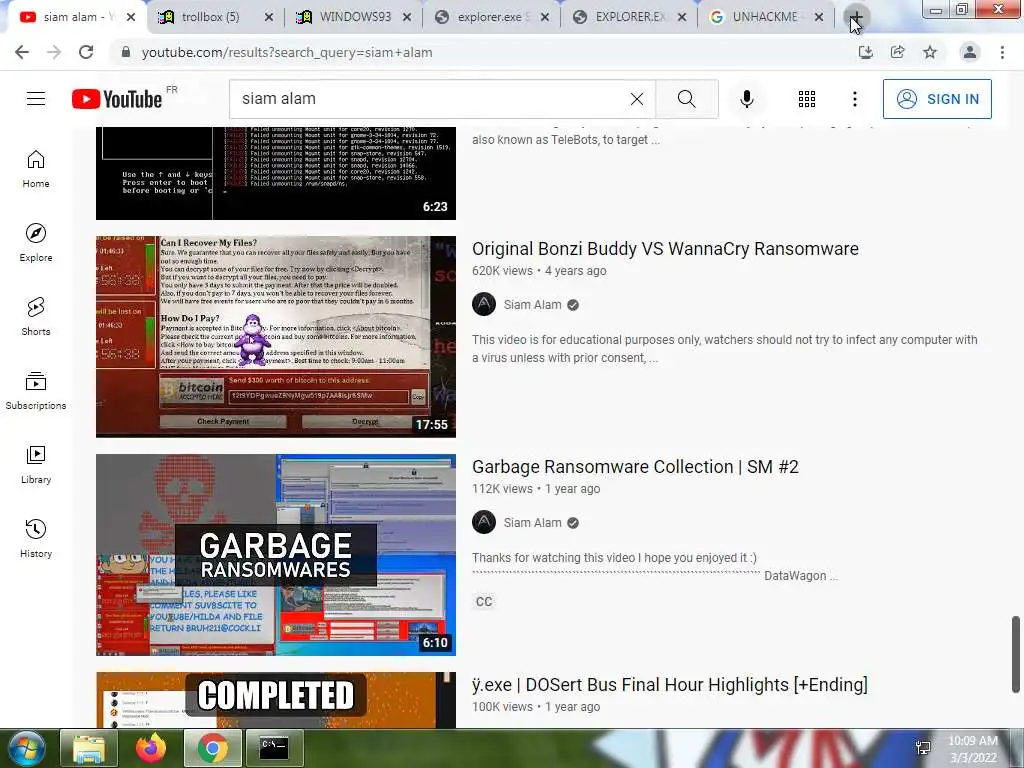The image size is (1024, 768).
Task: Open Siam Alam channel under Garbage Ransomware video
Action: (532, 522)
